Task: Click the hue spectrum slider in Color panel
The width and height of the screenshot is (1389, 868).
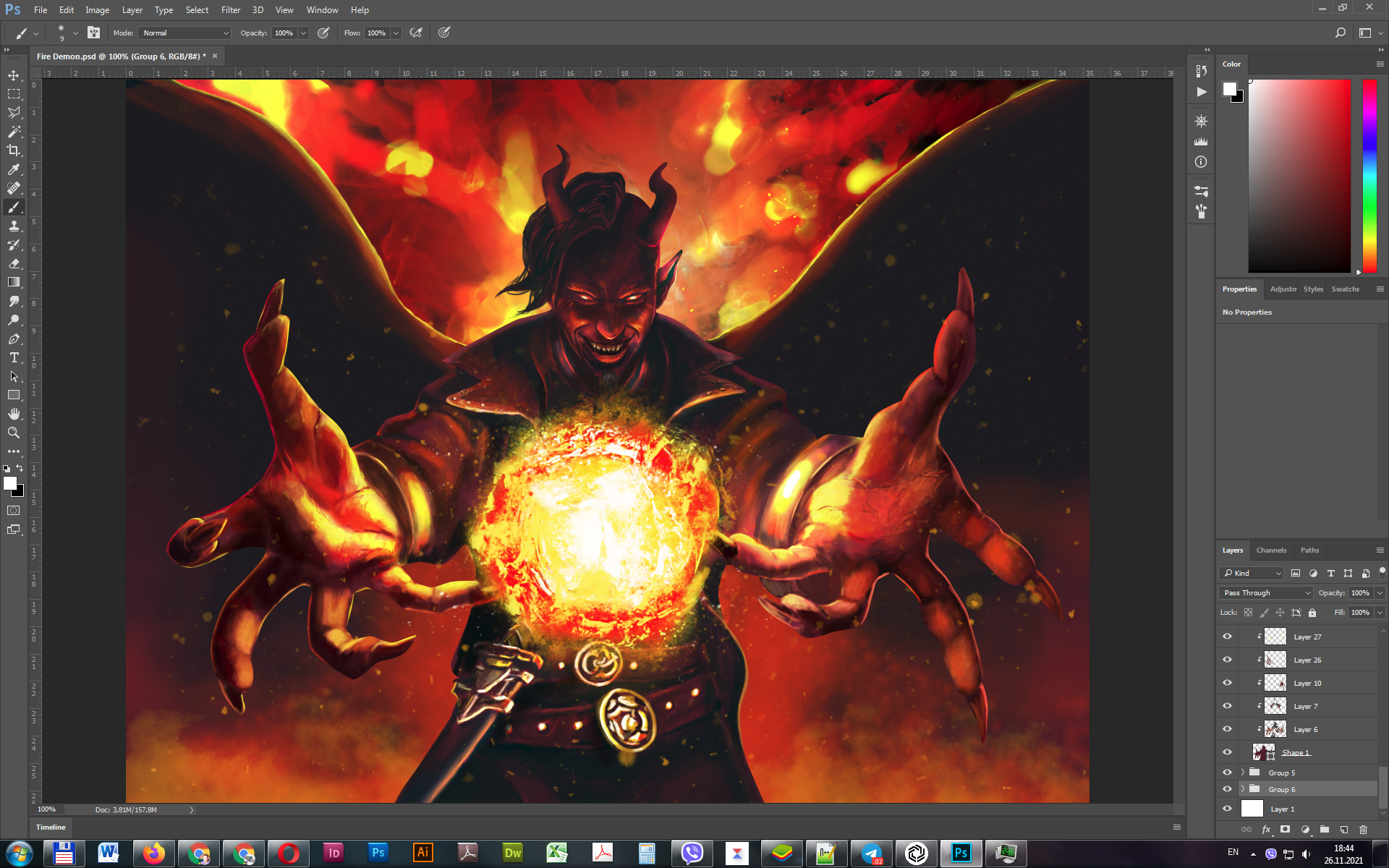Action: (1369, 176)
